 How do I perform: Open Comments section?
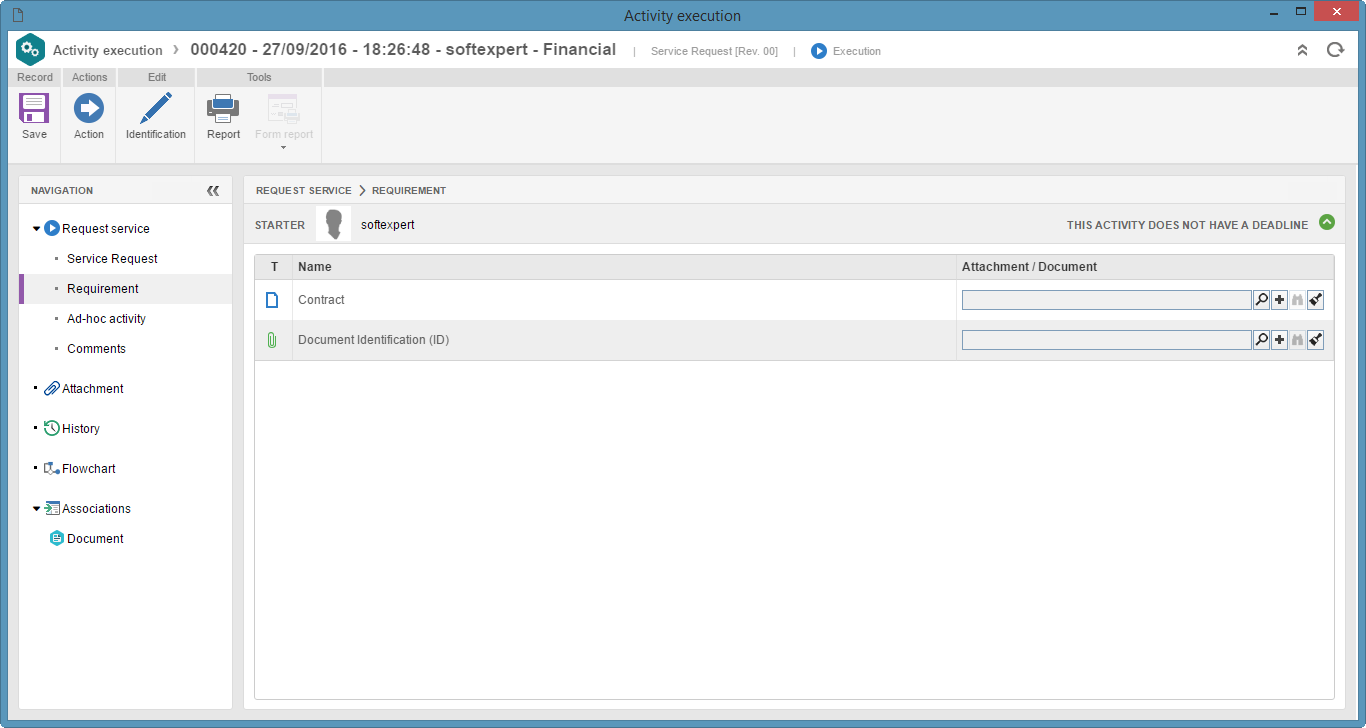click(x=96, y=349)
